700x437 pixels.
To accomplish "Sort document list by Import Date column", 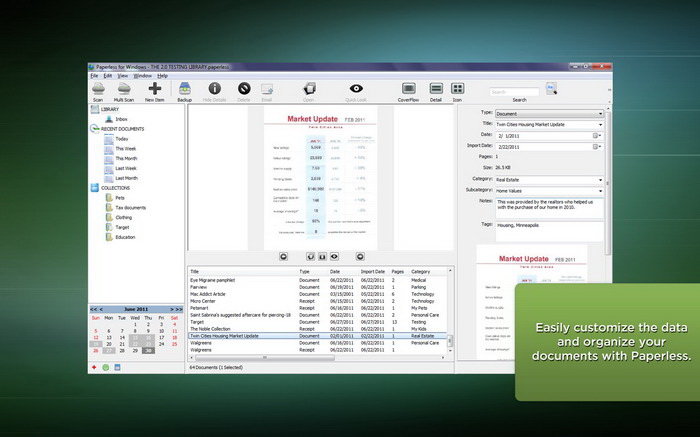I will point(374,271).
